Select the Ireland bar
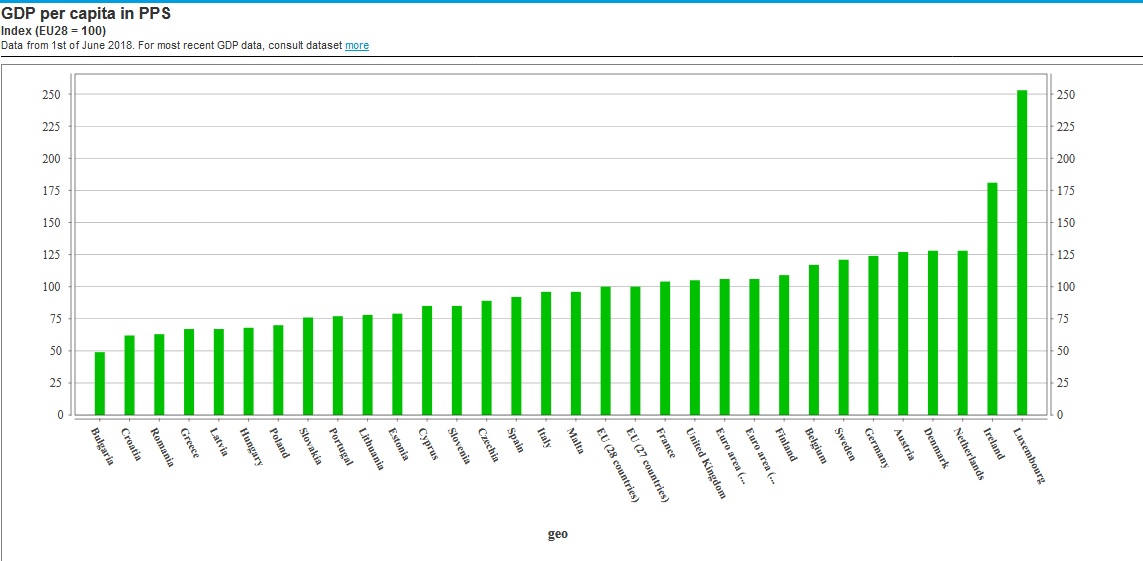This screenshot has width=1143, height=561. click(992, 298)
